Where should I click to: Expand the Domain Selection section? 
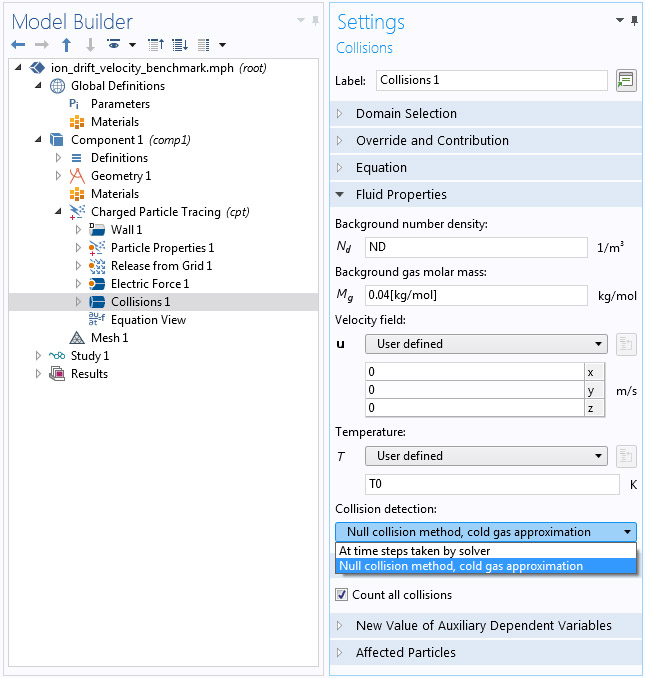click(x=406, y=114)
